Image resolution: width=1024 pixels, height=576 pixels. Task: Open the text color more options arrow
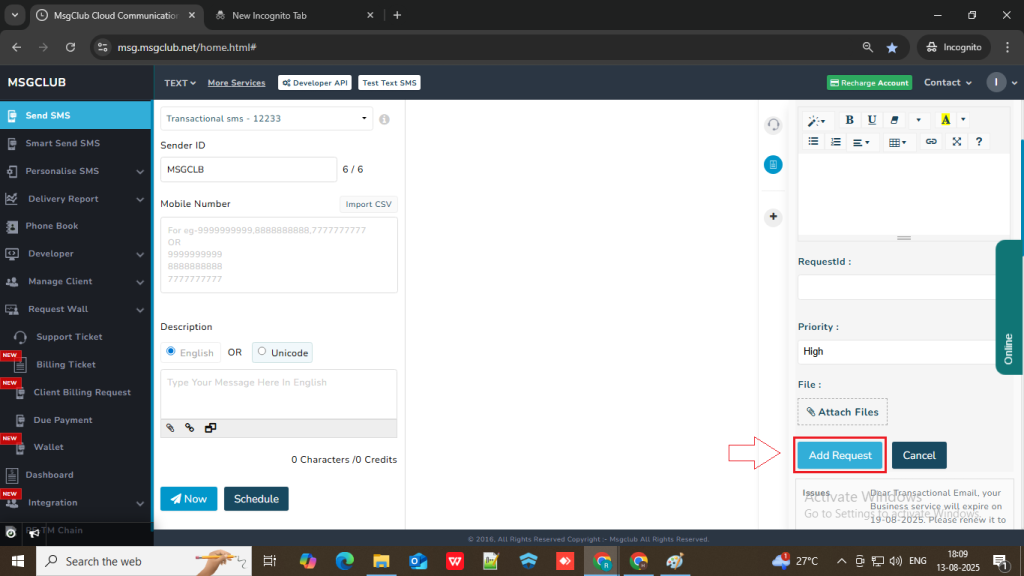pyautogui.click(x=963, y=120)
